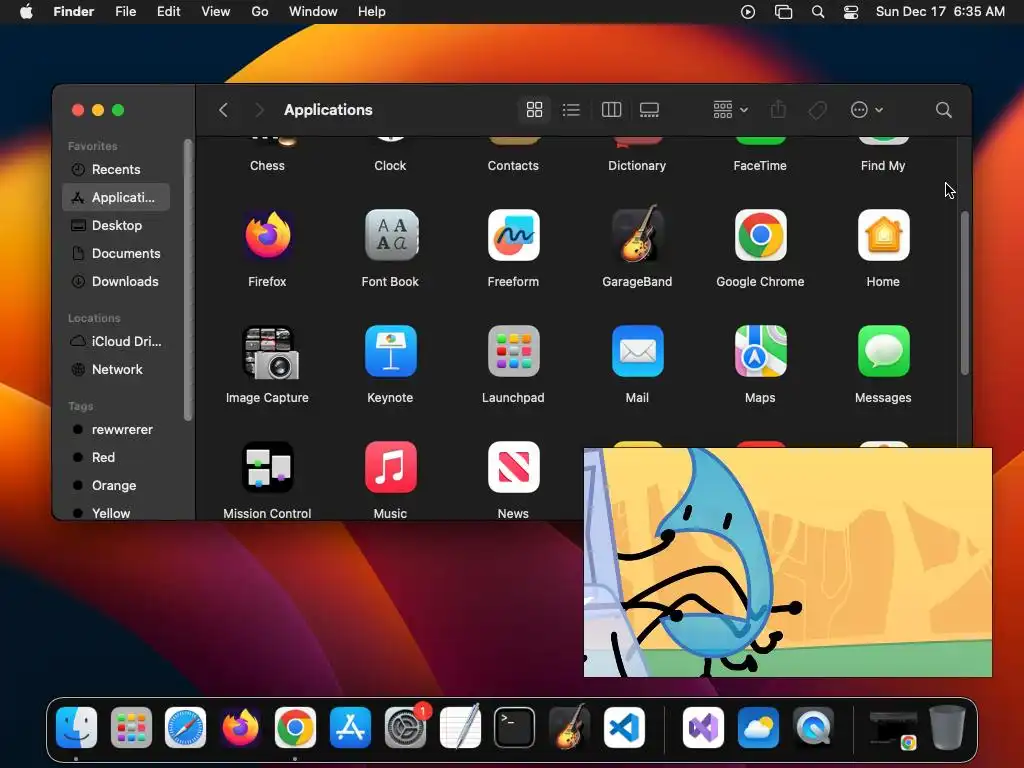Screen dimensions: 1024x768
Task: Open QuickTime Player from the Dock
Action: pyautogui.click(x=813, y=727)
